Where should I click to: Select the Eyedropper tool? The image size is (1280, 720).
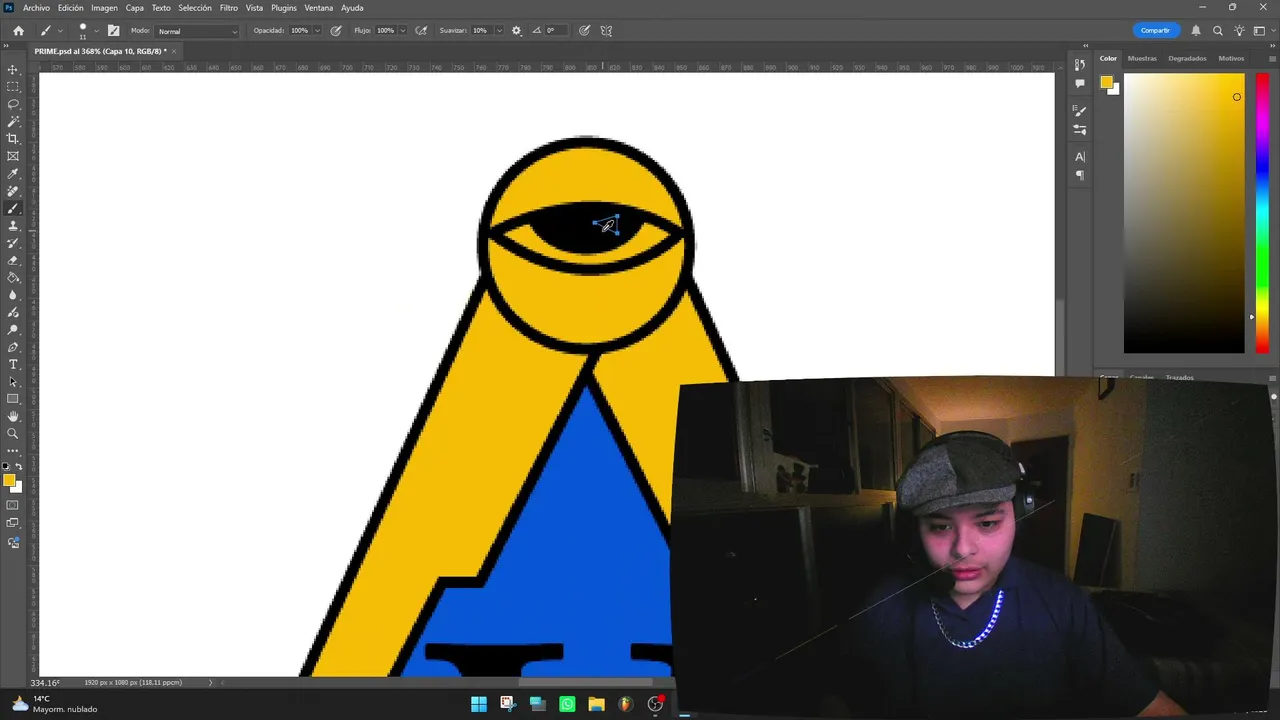[x=13, y=174]
